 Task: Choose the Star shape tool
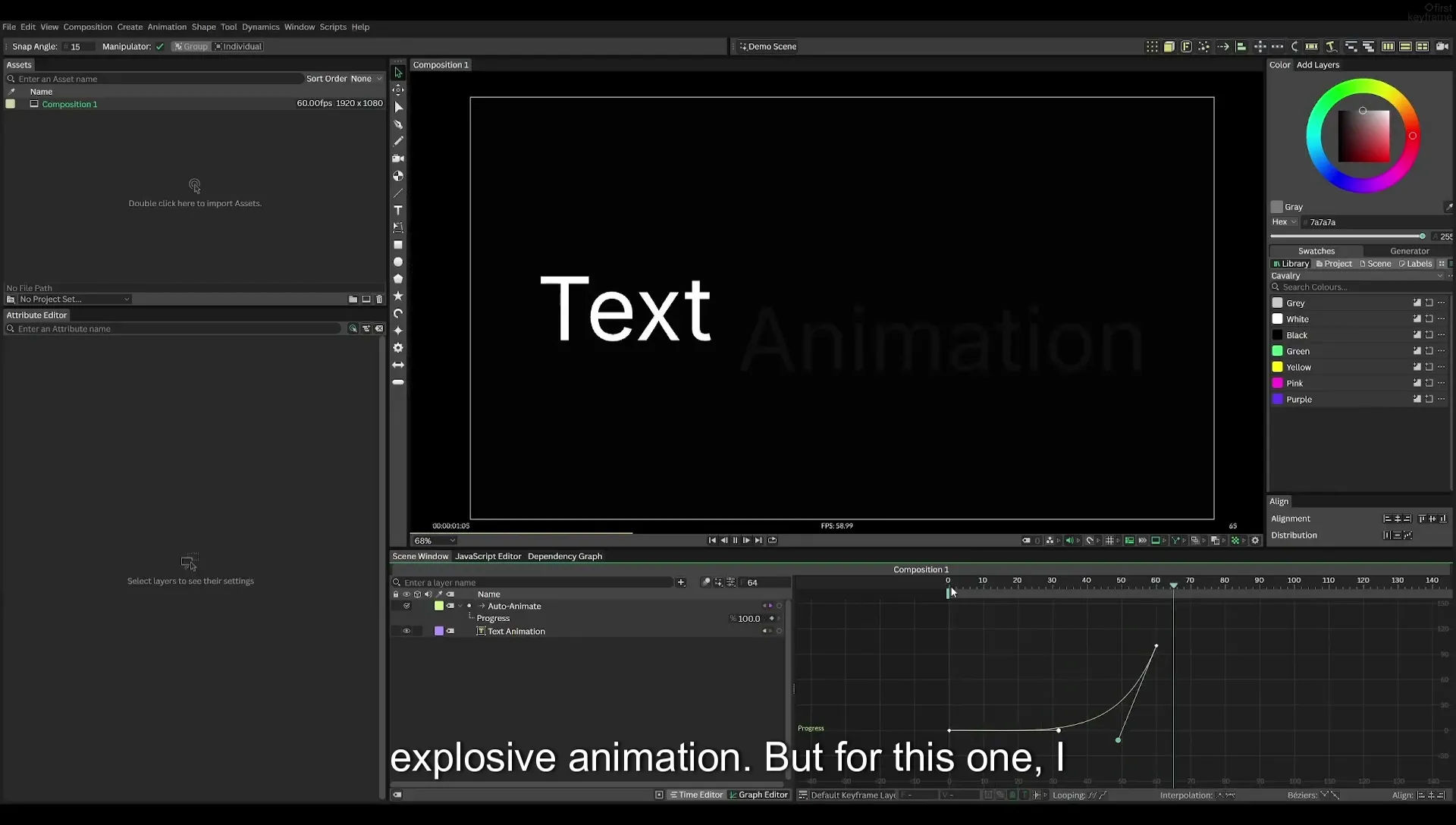coord(398,296)
